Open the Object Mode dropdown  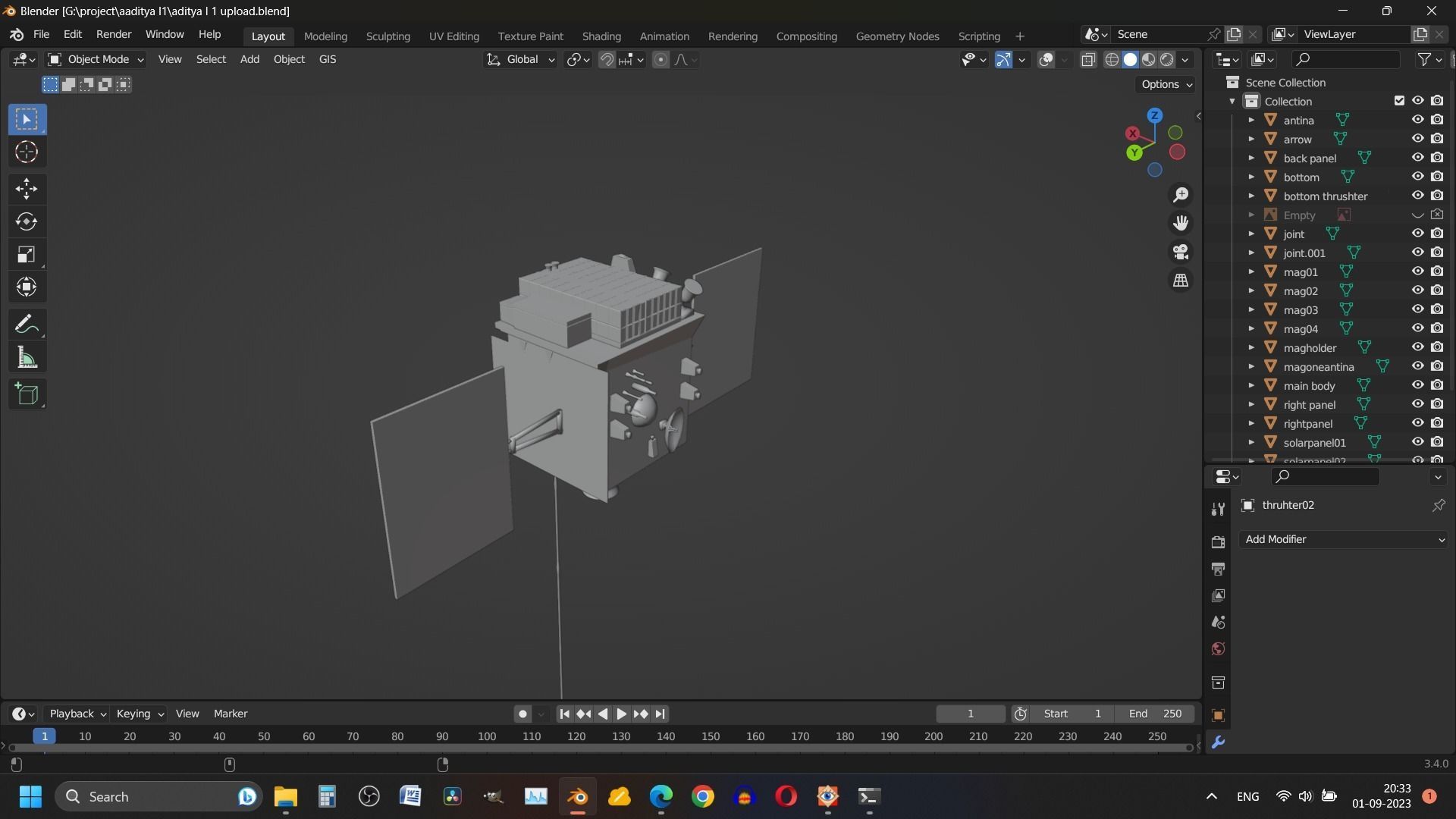tap(96, 59)
